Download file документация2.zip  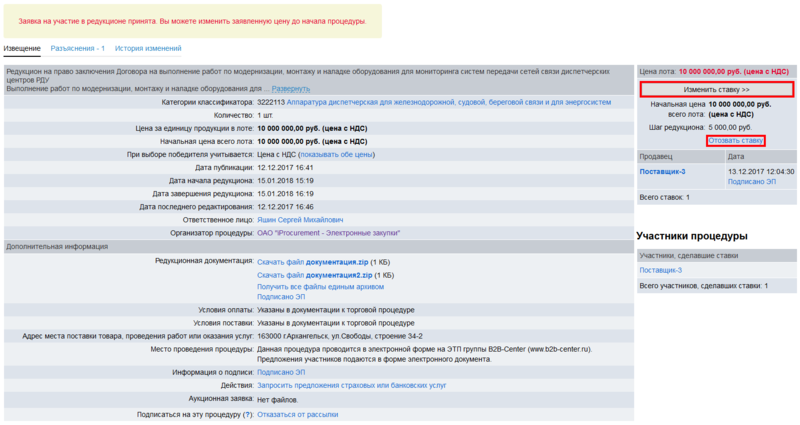[316, 274]
